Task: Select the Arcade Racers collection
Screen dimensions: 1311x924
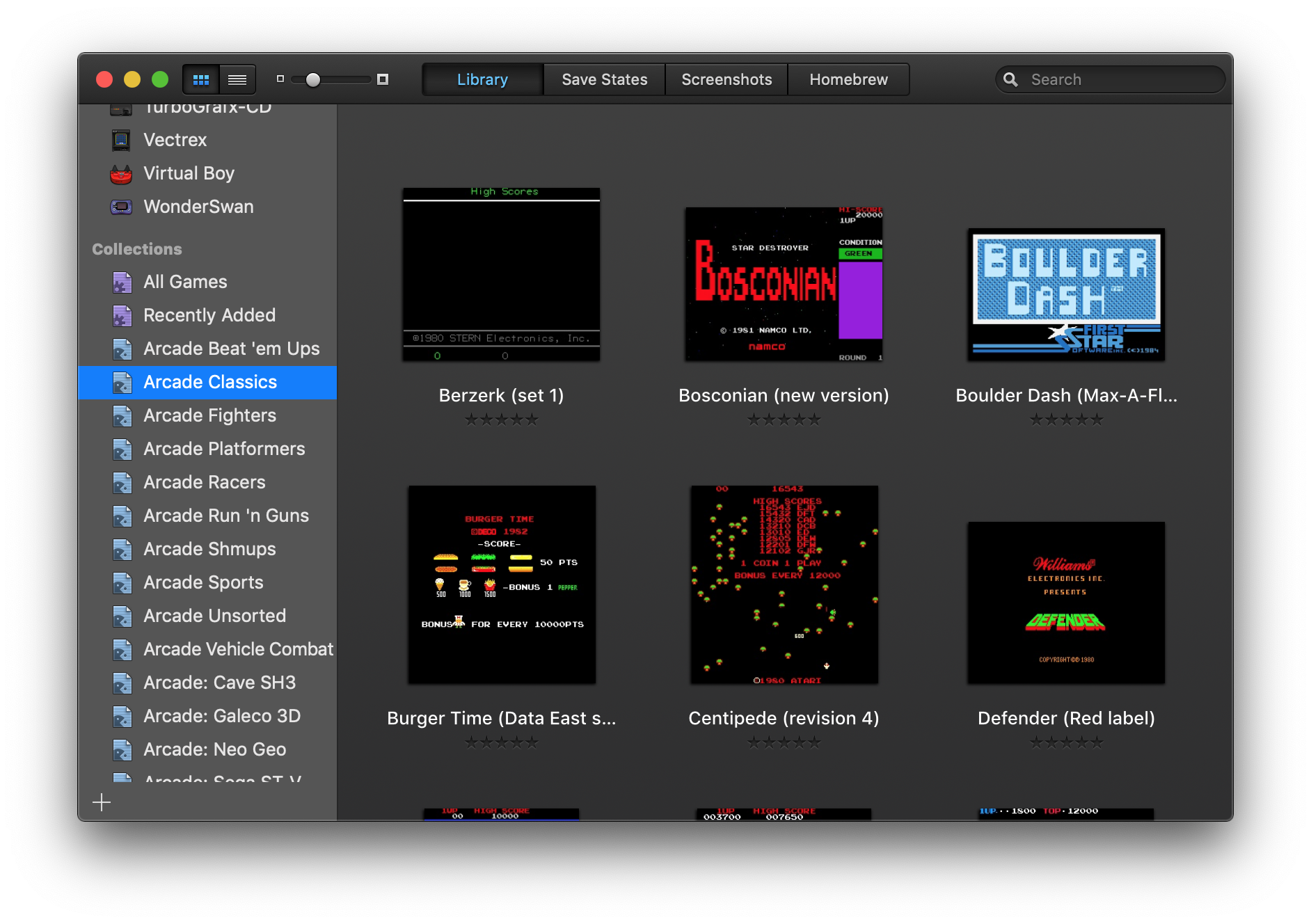Action: [x=204, y=482]
